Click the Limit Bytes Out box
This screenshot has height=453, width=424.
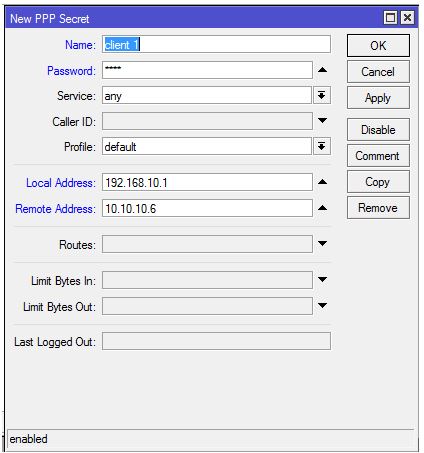(207, 306)
